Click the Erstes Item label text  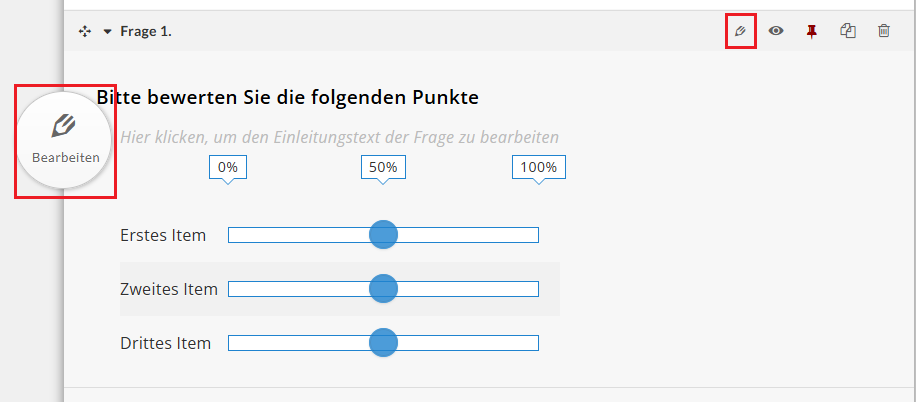pos(163,235)
